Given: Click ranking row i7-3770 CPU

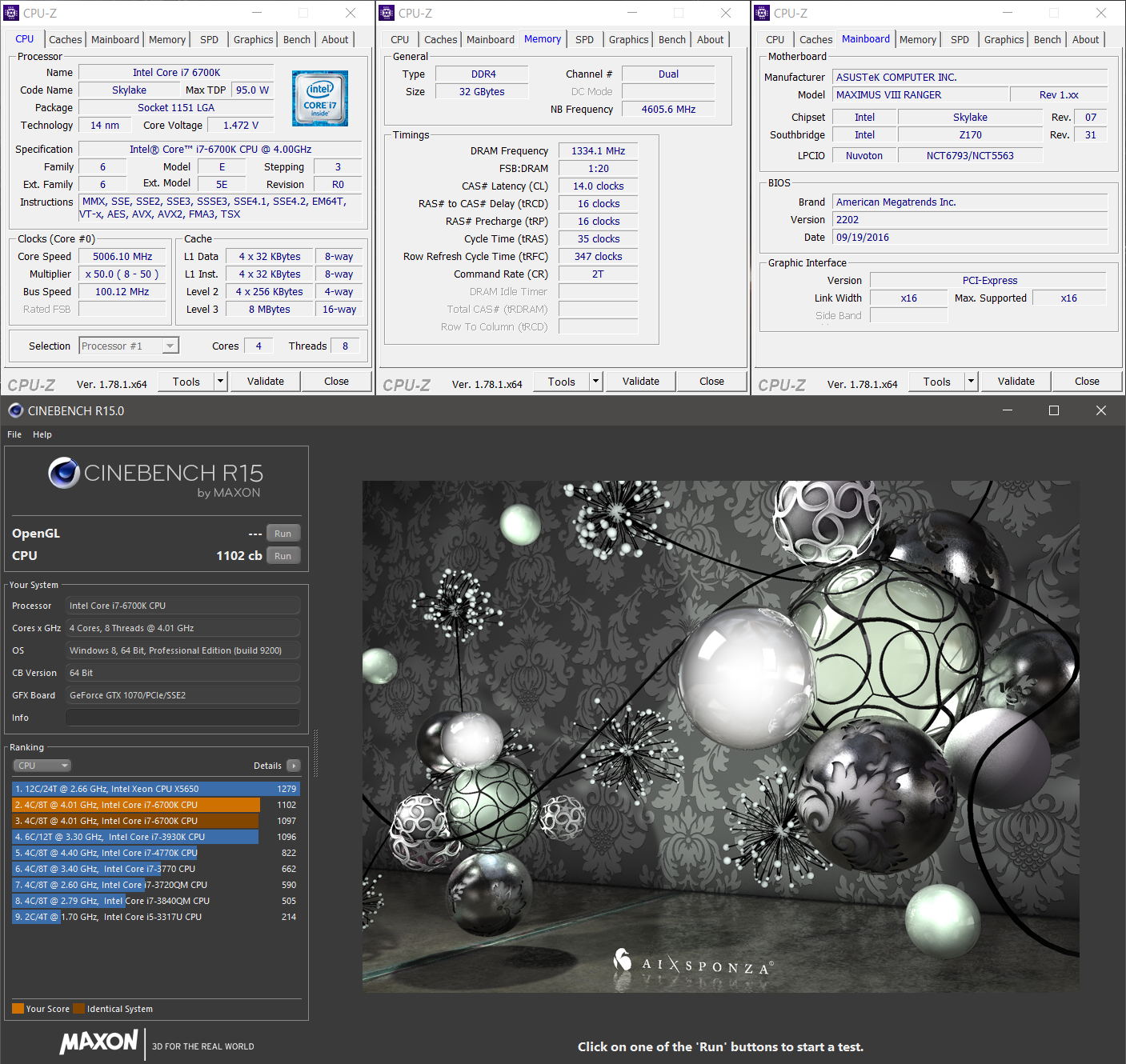Looking at the screenshot, I should tap(156, 869).
